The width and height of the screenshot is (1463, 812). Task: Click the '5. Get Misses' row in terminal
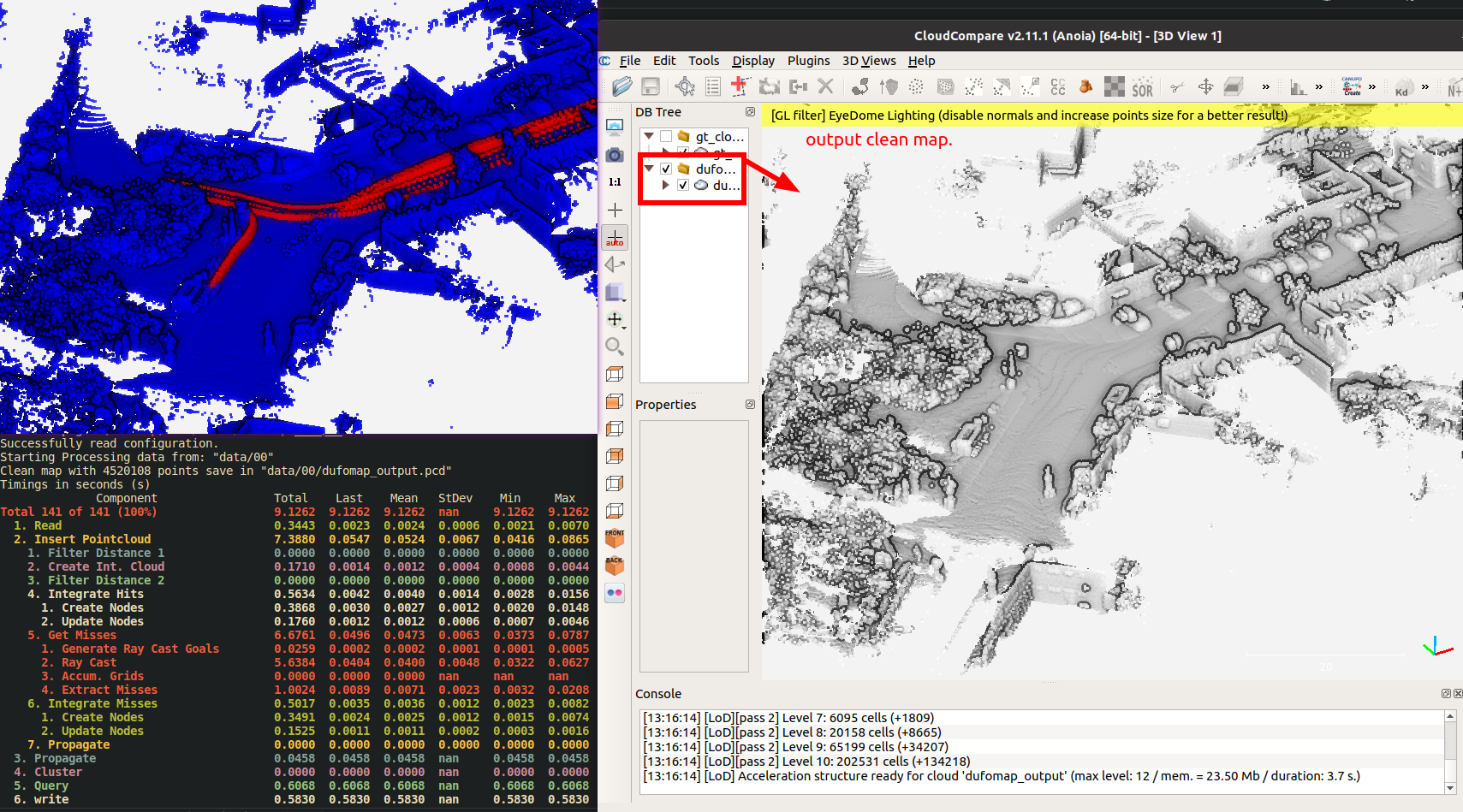coord(294,635)
